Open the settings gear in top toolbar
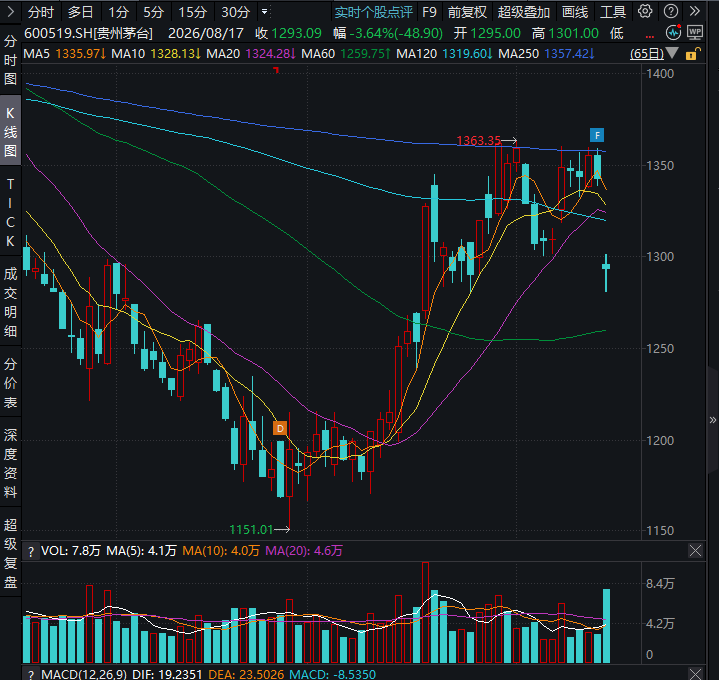 645,11
